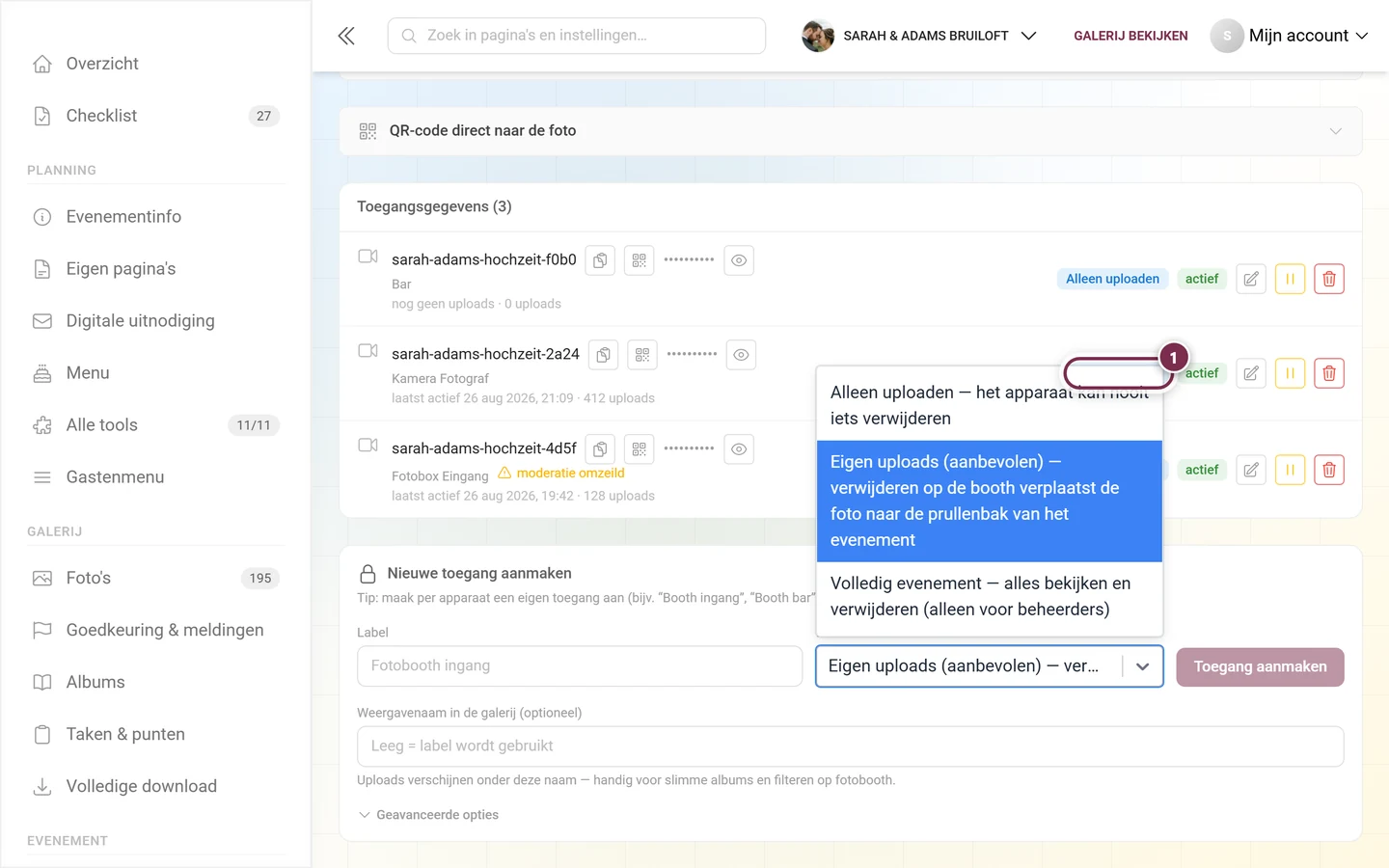Reveal password of sarah-adams-hochzeit-4d5f
The width and height of the screenshot is (1389, 868).
[x=739, y=449]
